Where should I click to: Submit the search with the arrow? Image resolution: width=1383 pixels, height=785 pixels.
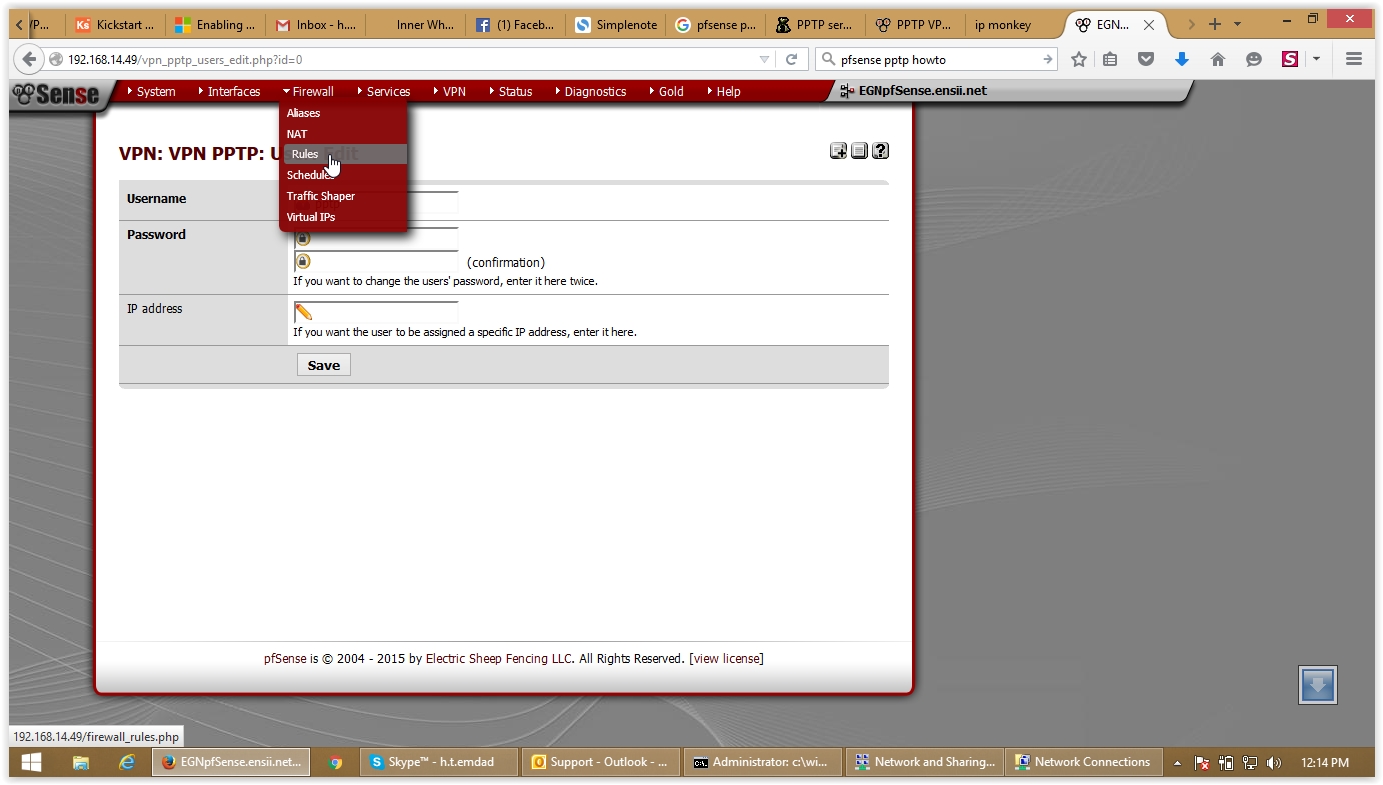[1047, 59]
